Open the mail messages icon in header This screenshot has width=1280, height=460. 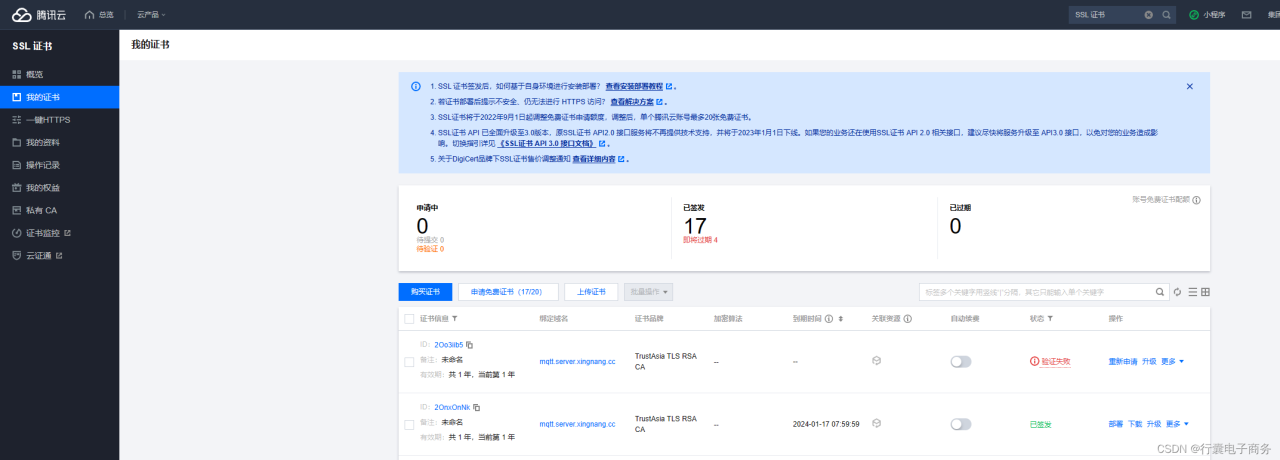click(1246, 15)
